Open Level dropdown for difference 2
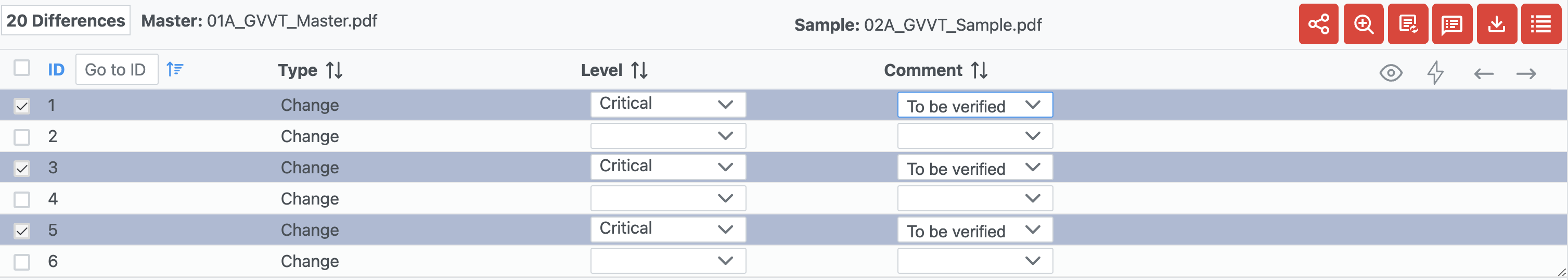This screenshot has width=1568, height=280. 668,136
